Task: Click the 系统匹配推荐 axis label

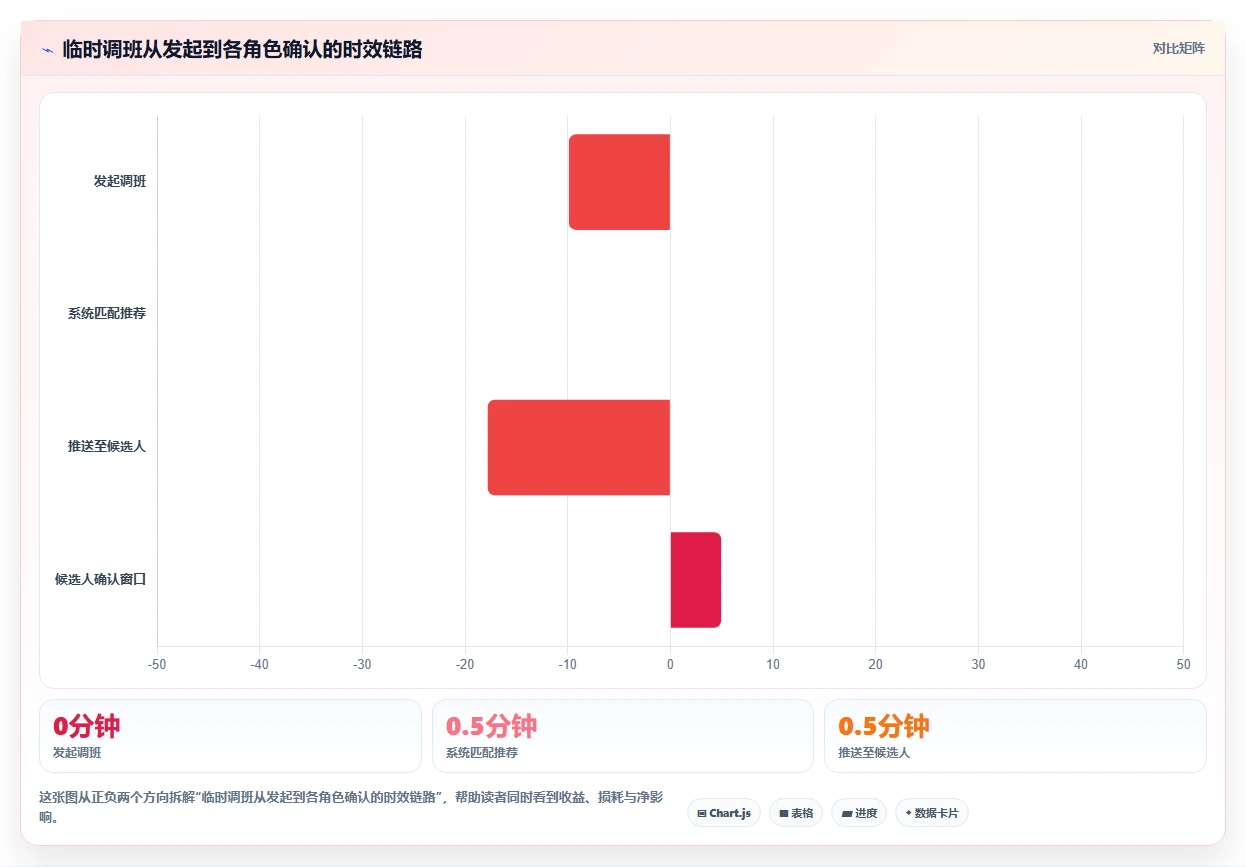Action: [107, 314]
